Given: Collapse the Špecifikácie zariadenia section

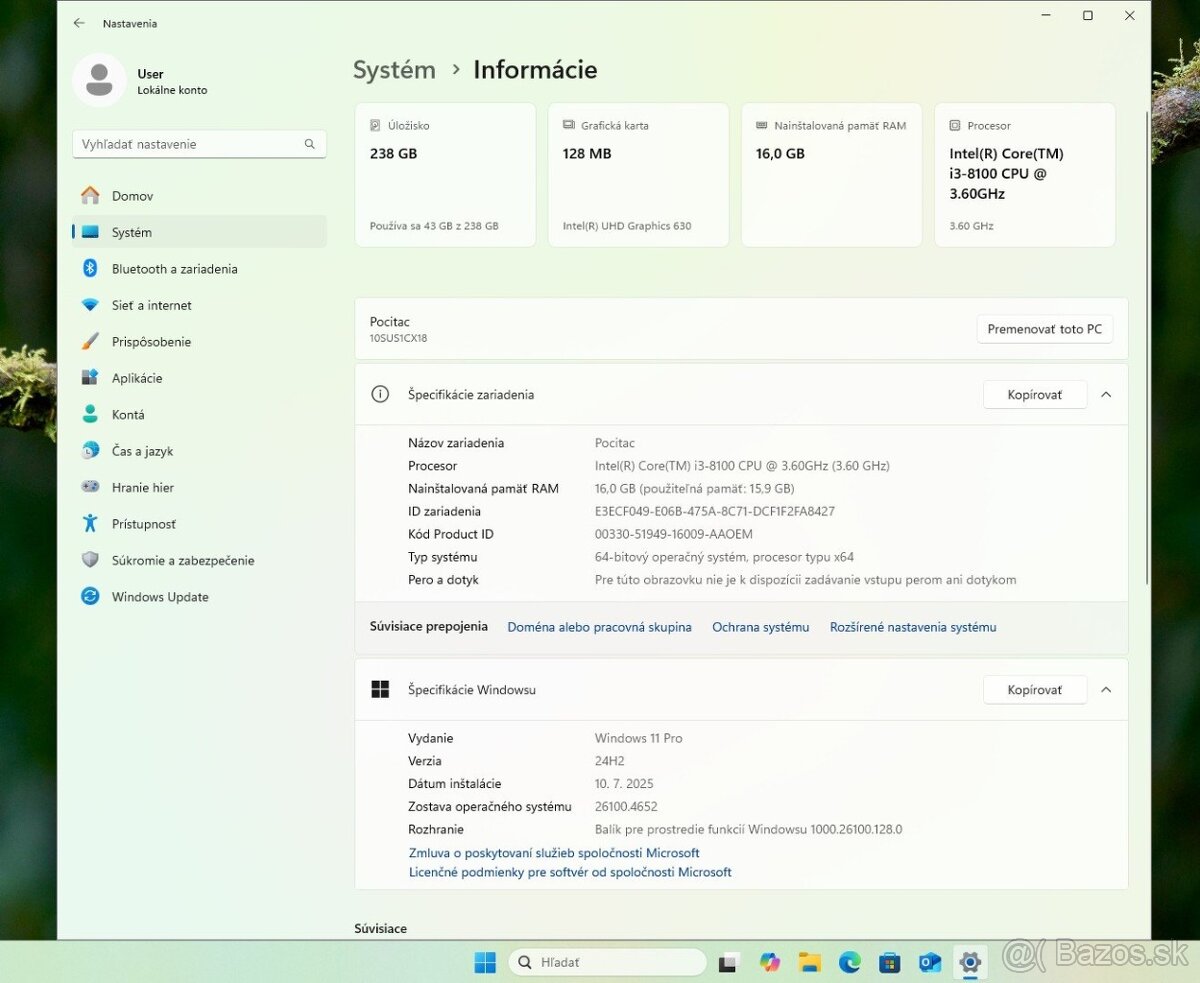Looking at the screenshot, I should pyautogui.click(x=1106, y=395).
